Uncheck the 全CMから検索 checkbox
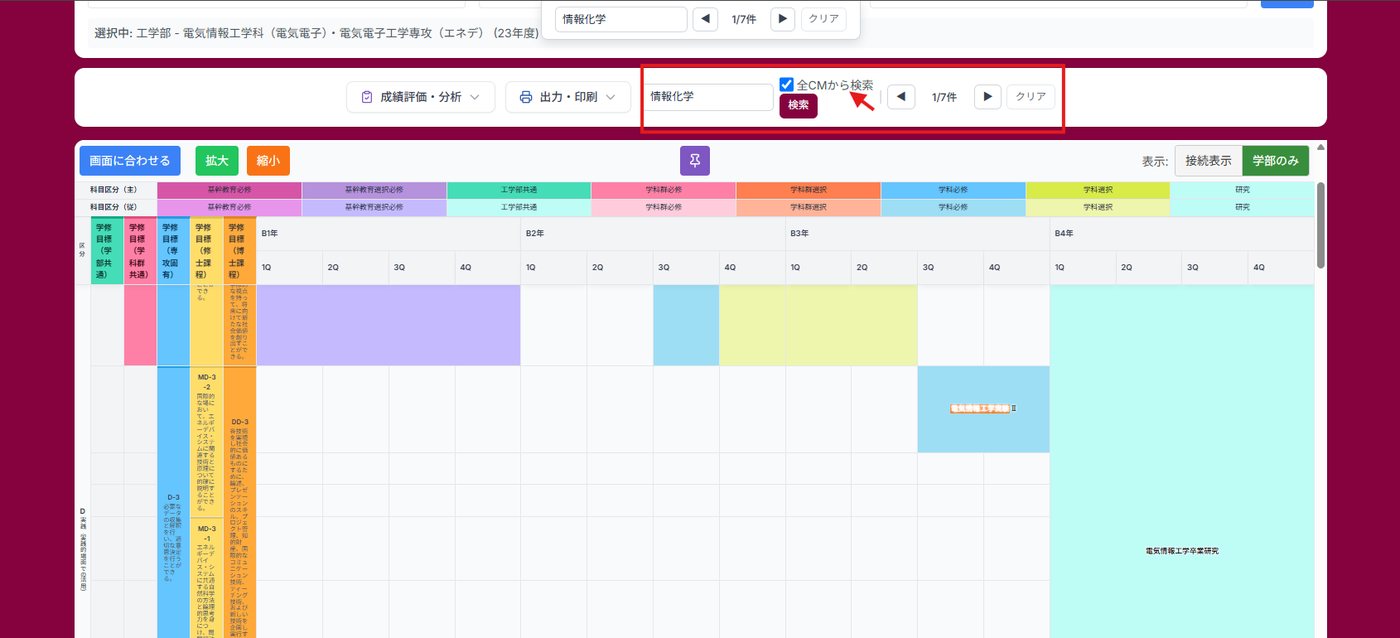 pos(787,85)
